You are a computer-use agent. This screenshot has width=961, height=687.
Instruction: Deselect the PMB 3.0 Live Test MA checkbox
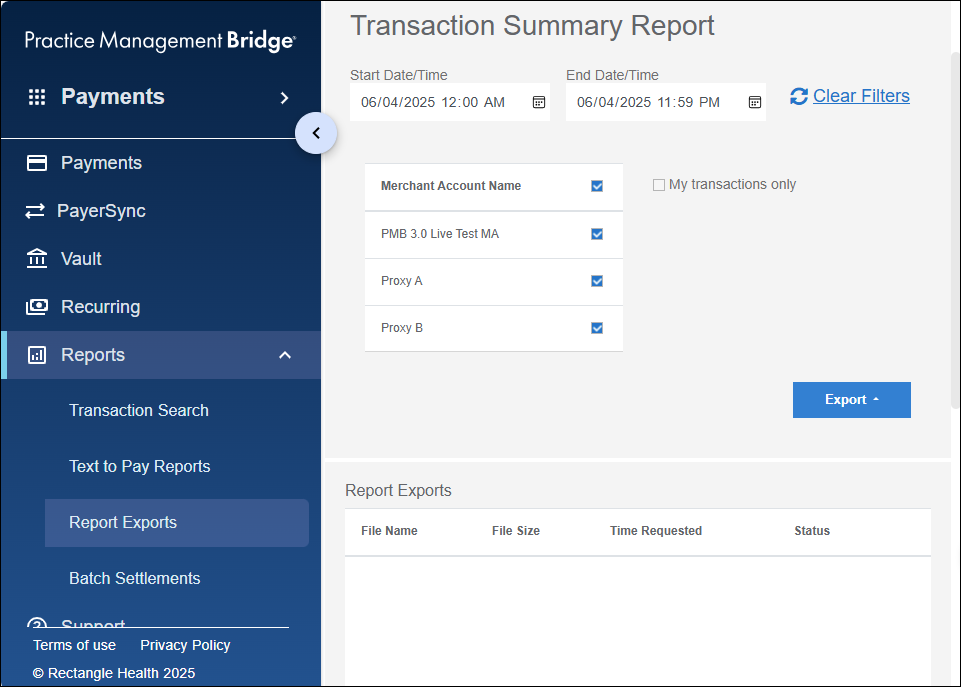pos(597,234)
